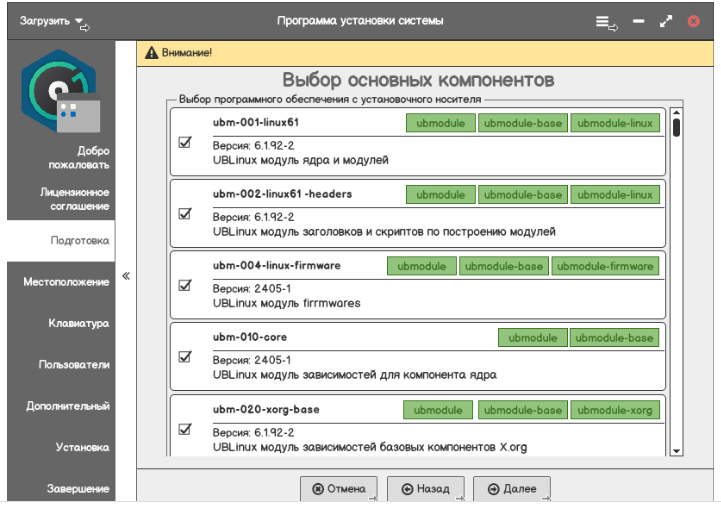Image resolution: width=721 pixels, height=505 pixels.
Task: Click ubmodule-base tag of ubm-004-linux-firmware
Action: coord(504,266)
